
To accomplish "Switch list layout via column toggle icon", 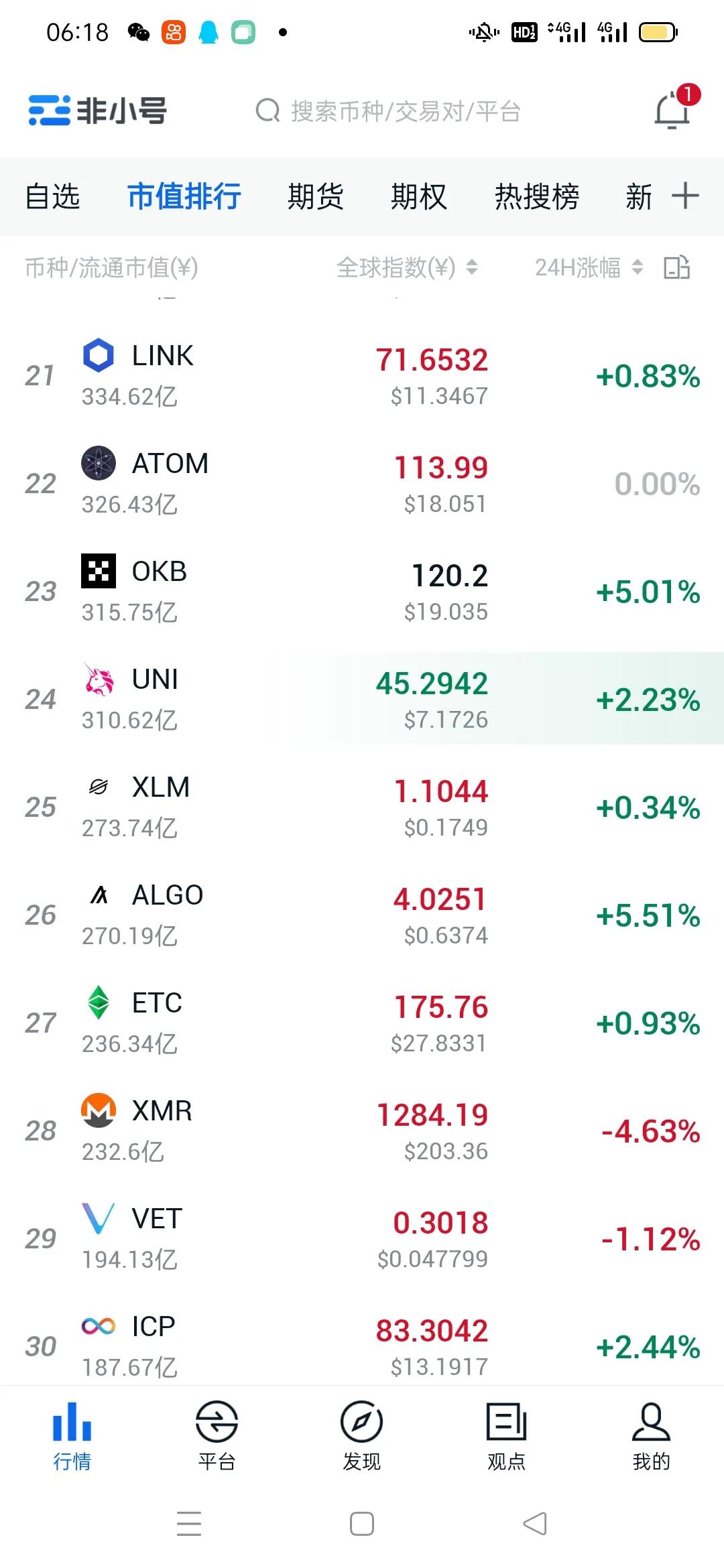I will click(676, 267).
